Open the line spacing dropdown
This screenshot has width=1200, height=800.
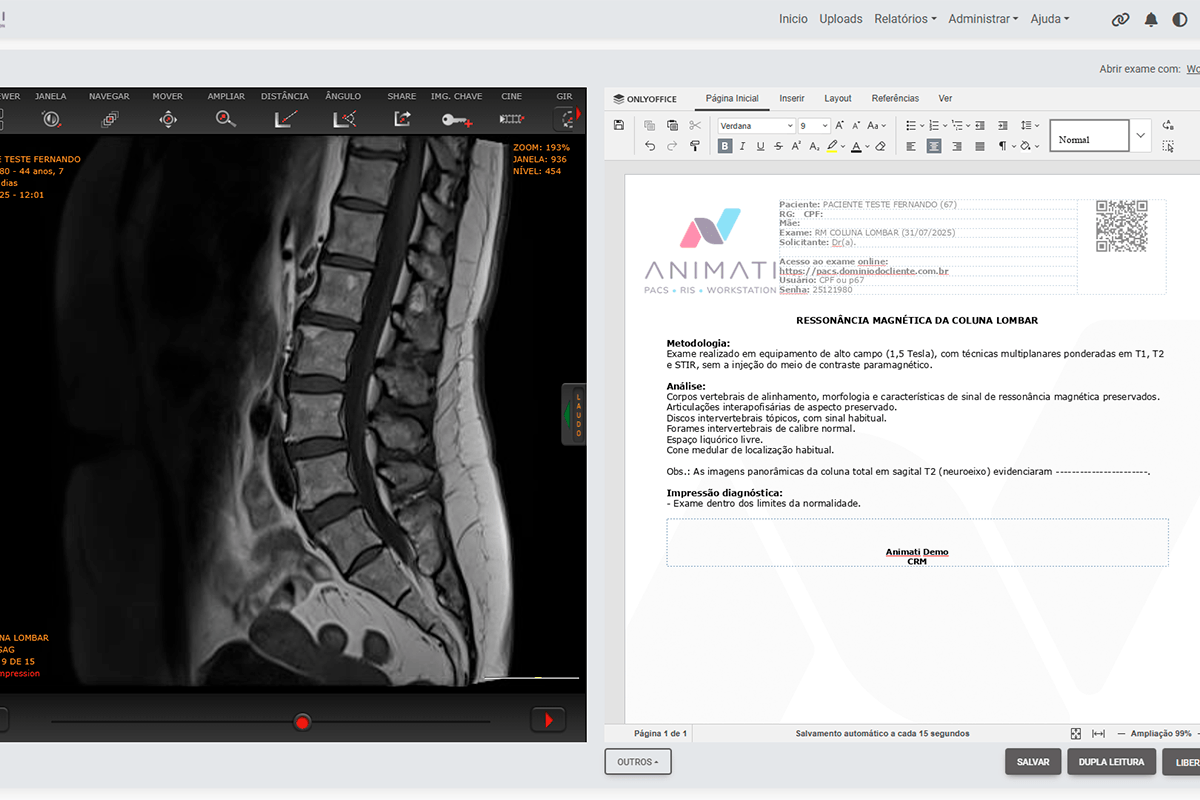click(x=1030, y=125)
